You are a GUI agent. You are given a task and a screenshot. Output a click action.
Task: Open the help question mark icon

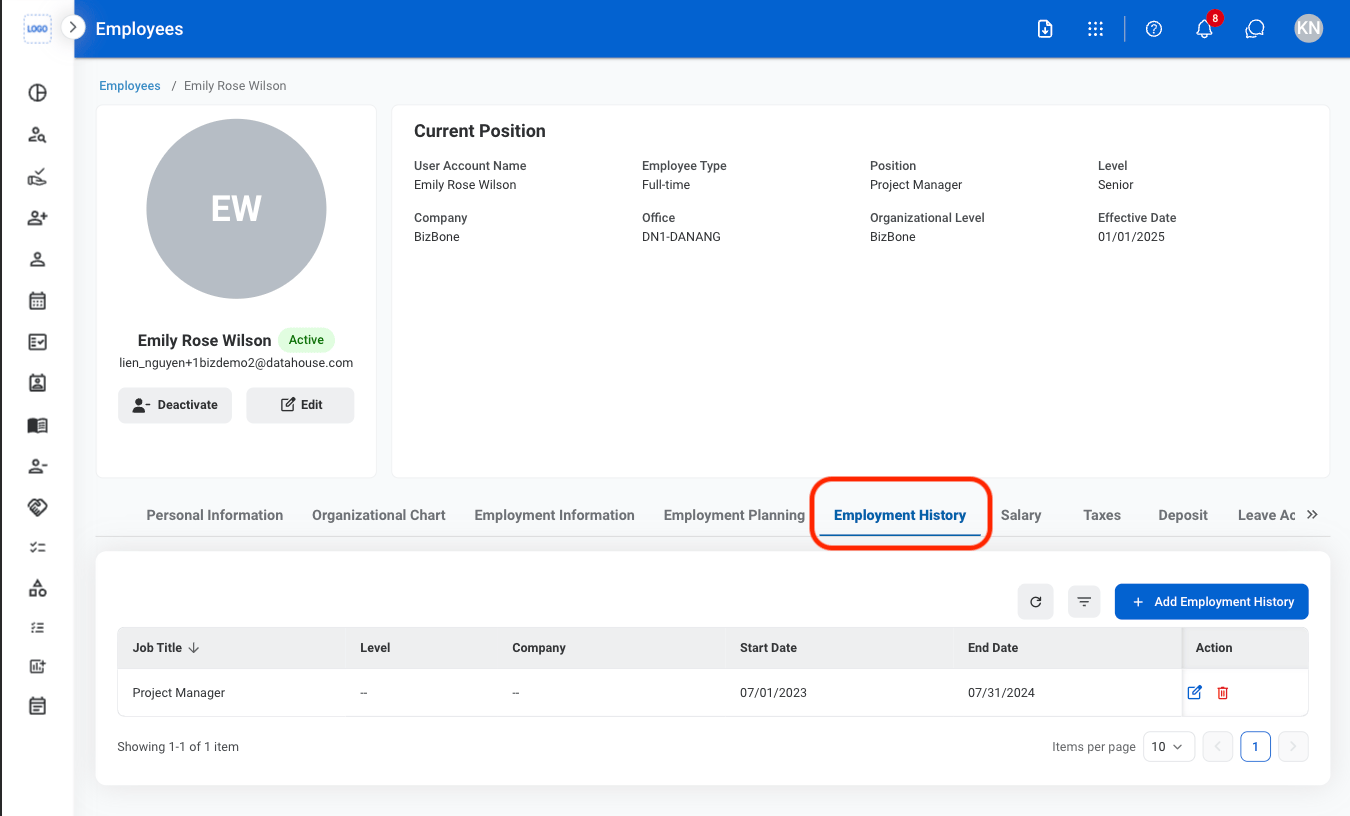[x=1154, y=29]
